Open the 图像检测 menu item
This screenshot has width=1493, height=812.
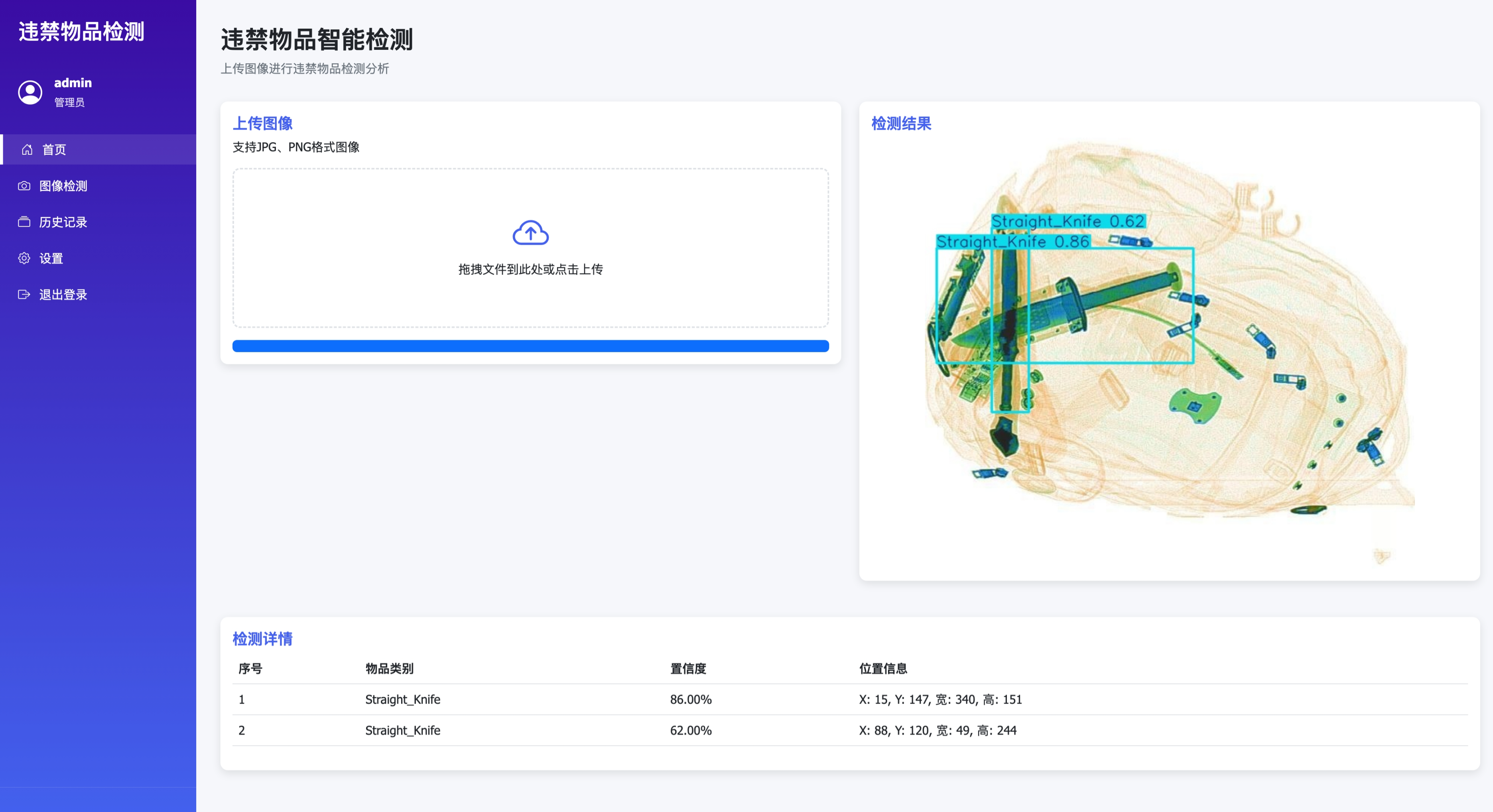(x=63, y=186)
